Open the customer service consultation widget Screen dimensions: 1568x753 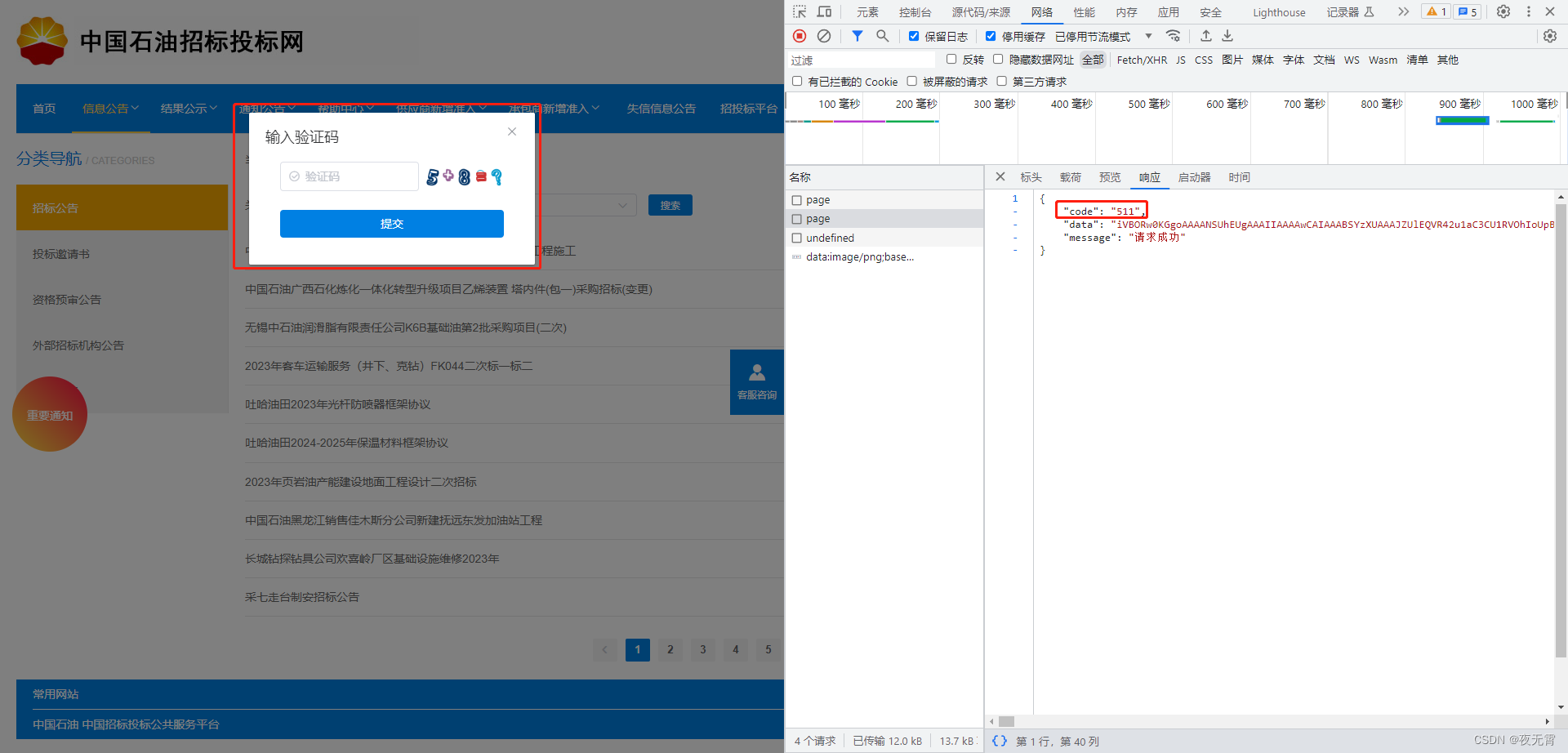coord(757,382)
